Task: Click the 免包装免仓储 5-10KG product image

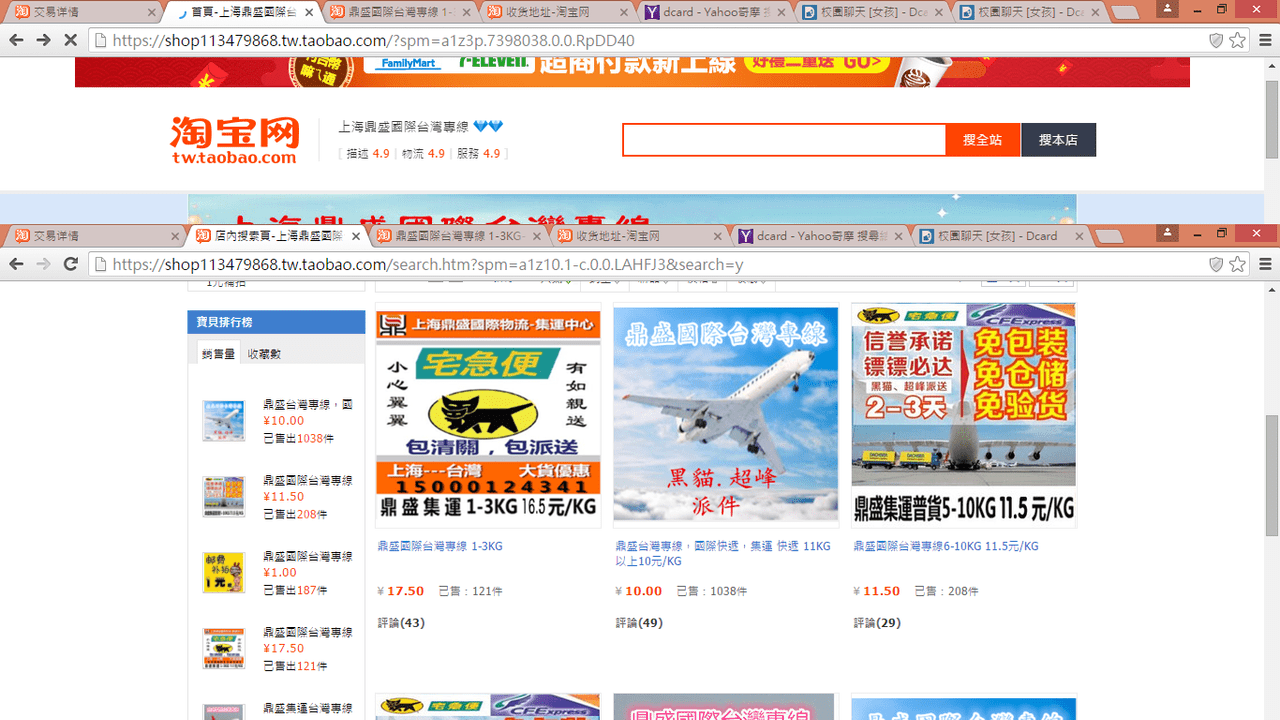Action: (x=964, y=415)
